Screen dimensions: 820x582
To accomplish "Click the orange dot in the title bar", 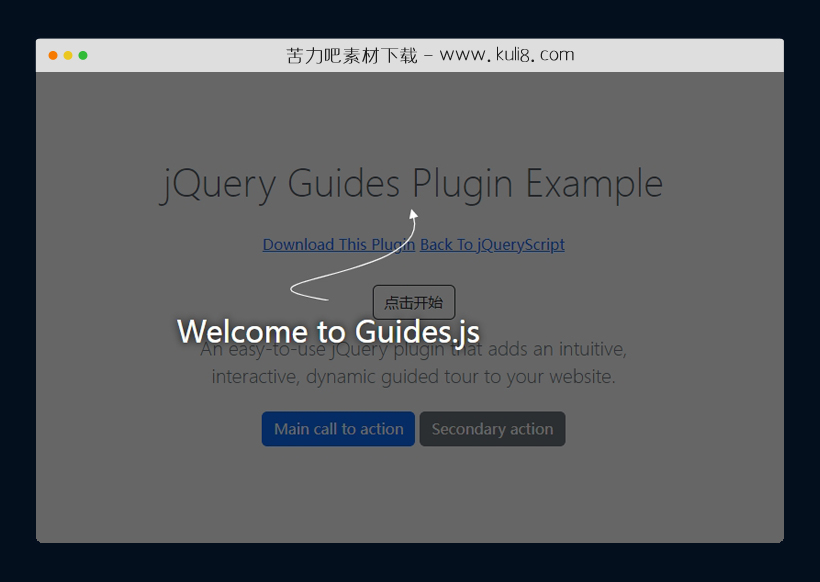I will pos(53,55).
